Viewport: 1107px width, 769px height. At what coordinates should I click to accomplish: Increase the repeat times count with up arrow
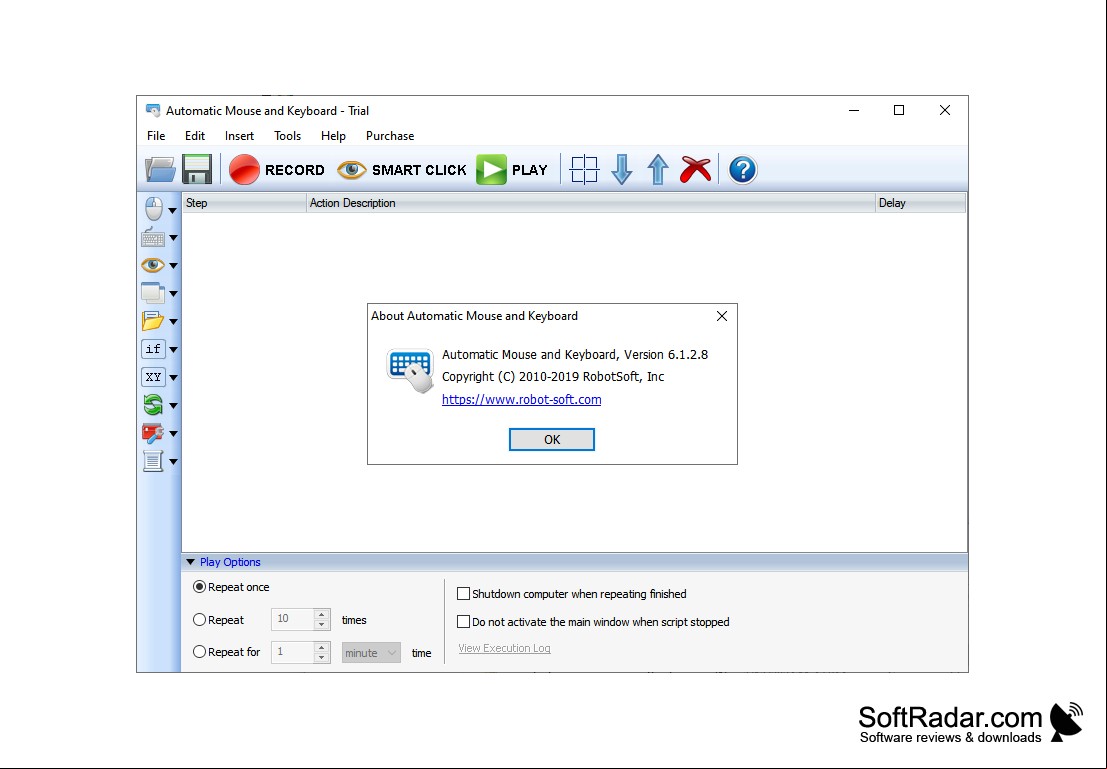pyautogui.click(x=321, y=614)
